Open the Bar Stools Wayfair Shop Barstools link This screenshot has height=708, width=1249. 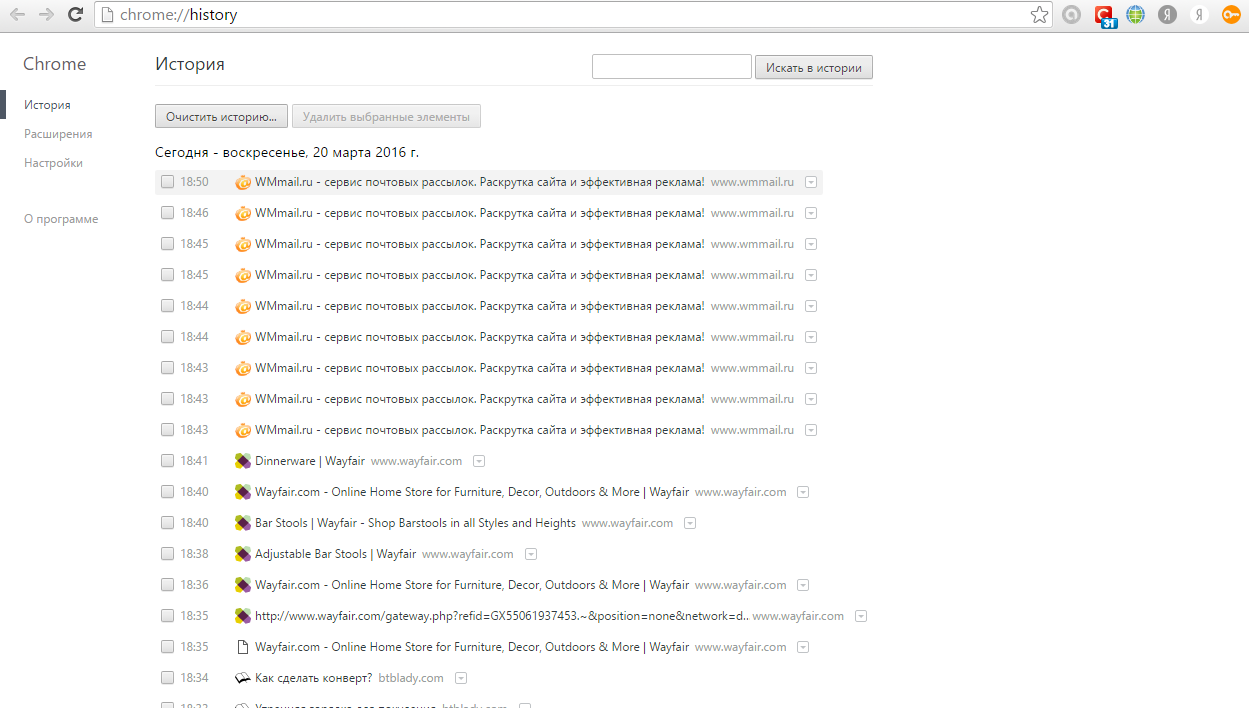[415, 523]
